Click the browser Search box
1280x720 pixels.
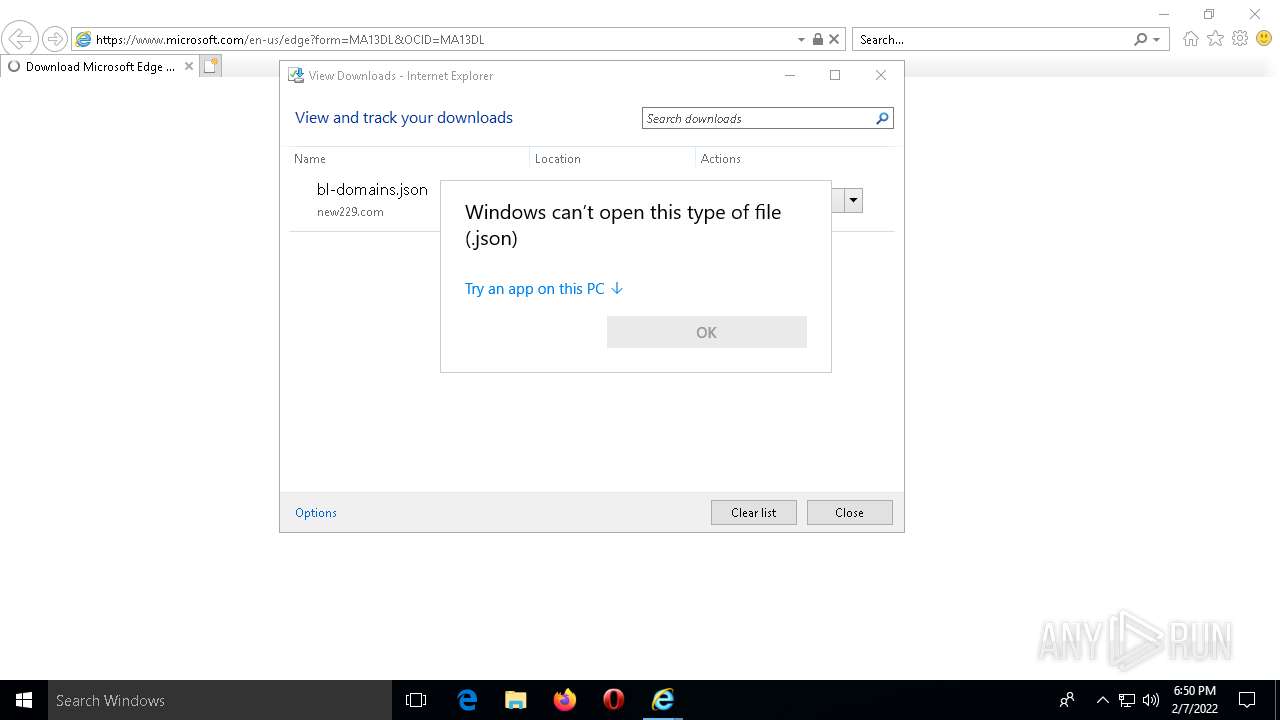[x=992, y=39]
